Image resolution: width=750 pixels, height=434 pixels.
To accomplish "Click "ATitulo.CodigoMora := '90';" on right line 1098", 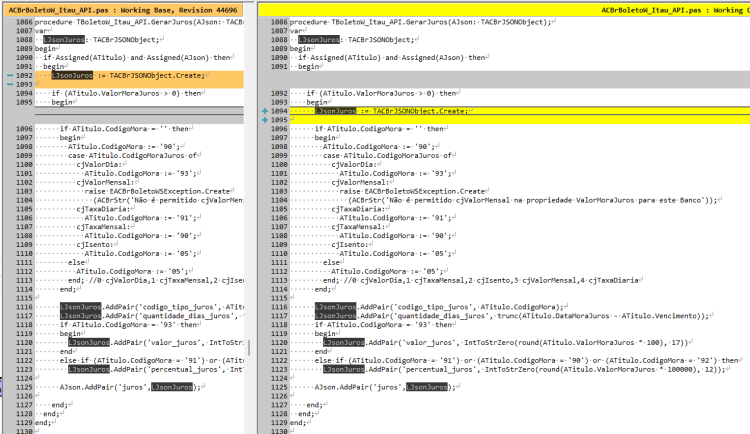I will [381, 146].
